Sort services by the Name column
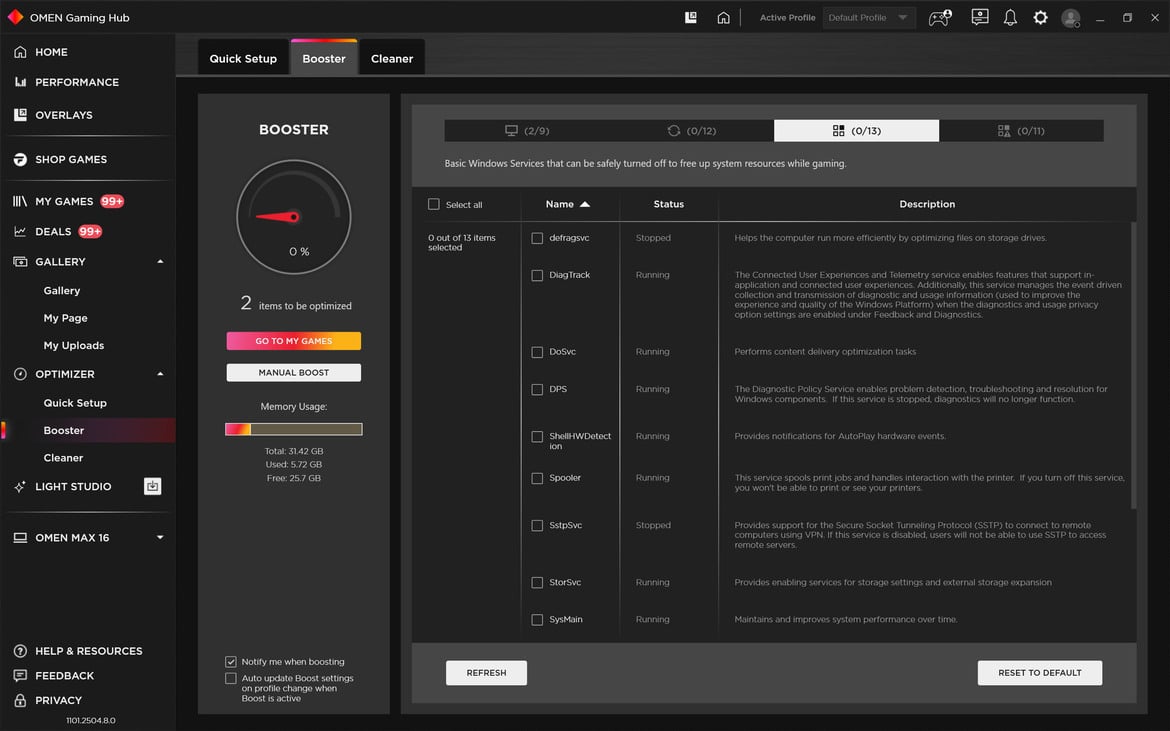The height and width of the screenshot is (731, 1170). [x=568, y=204]
